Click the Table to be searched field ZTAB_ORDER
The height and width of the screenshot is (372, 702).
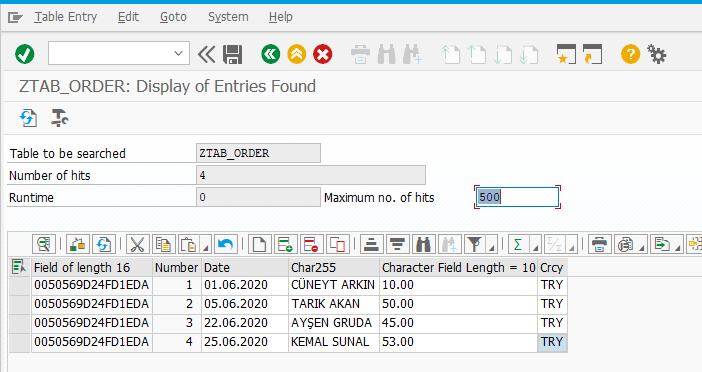258,153
